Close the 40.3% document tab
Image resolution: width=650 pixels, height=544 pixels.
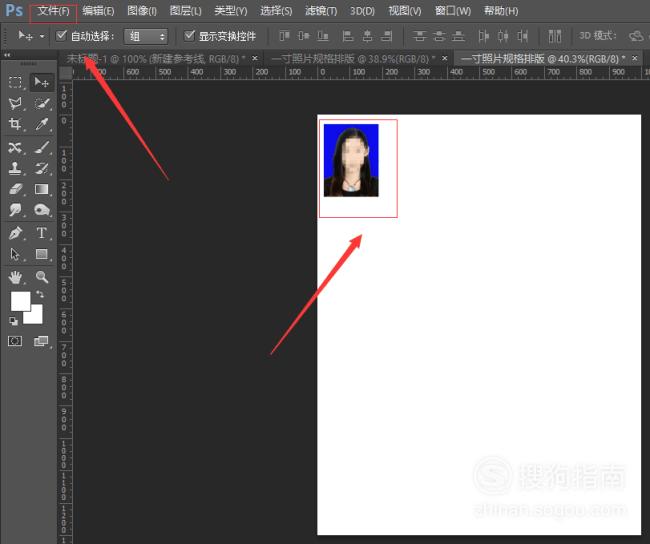coord(635,58)
